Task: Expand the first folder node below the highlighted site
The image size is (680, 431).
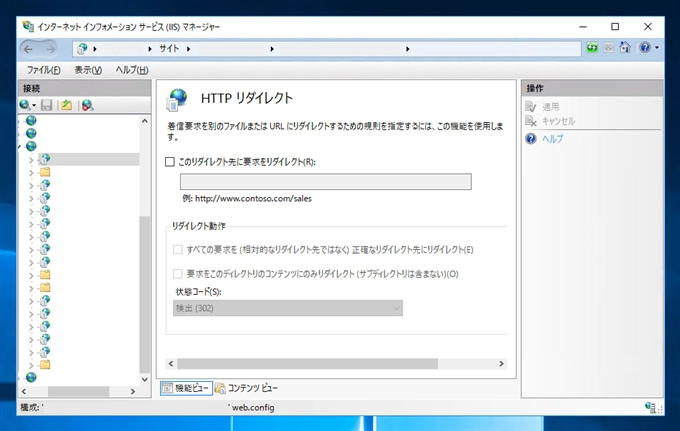Action: tap(31, 173)
